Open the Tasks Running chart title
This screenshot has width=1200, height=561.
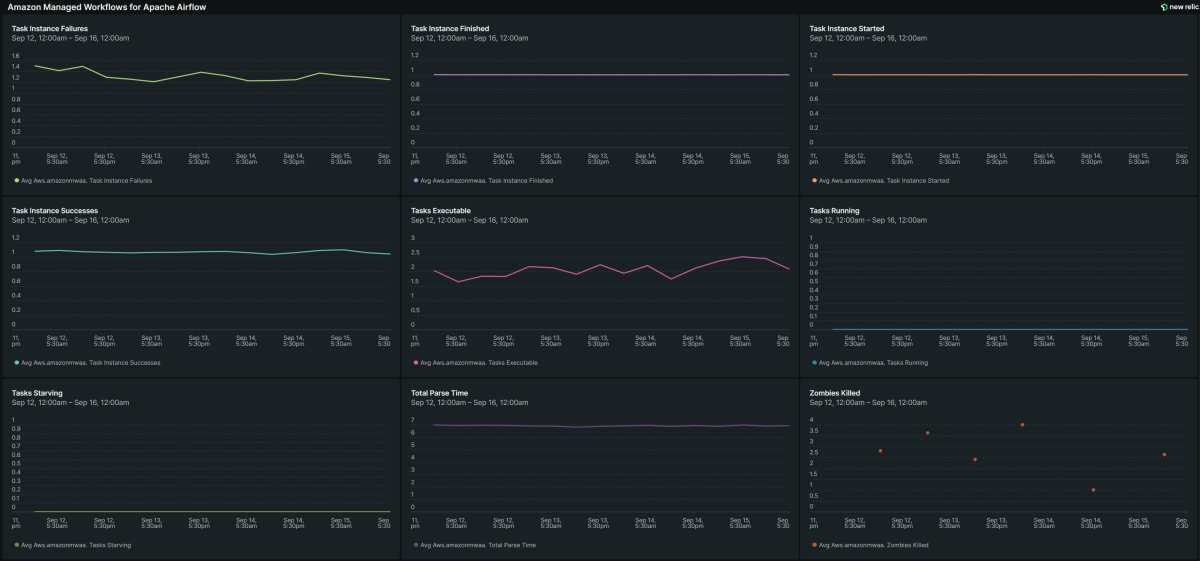click(x=835, y=211)
